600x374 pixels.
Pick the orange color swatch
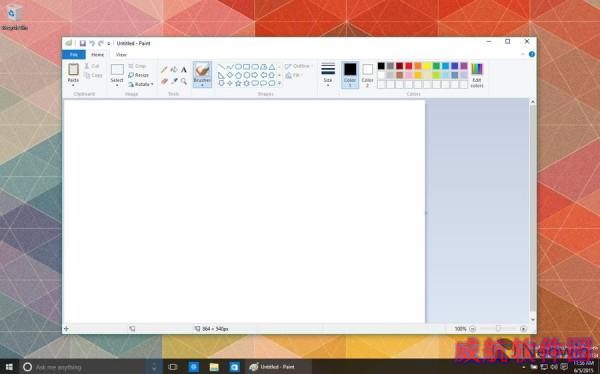coord(418,66)
